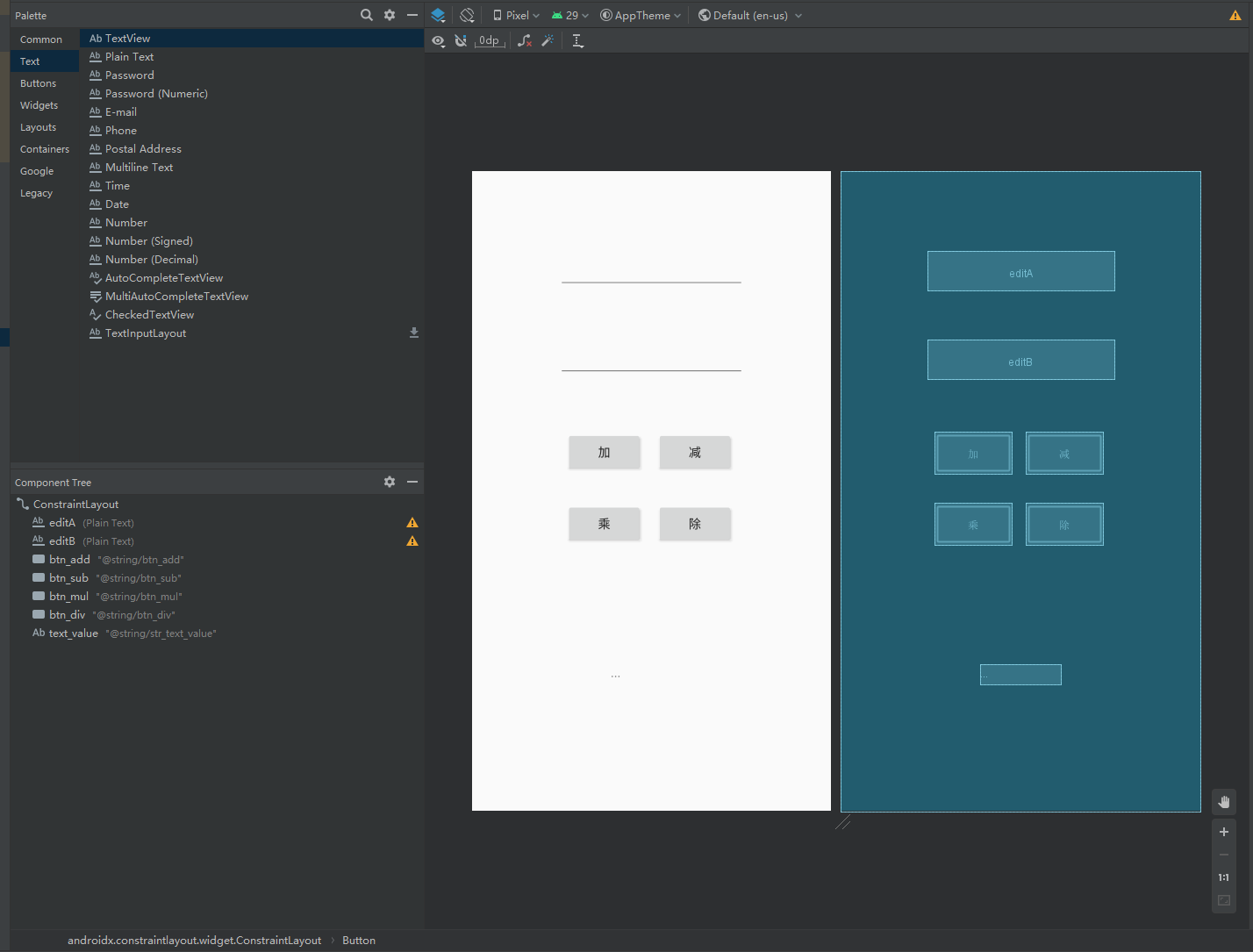This screenshot has width=1253, height=952.
Task: Select the pan hand tool
Action: (1224, 802)
